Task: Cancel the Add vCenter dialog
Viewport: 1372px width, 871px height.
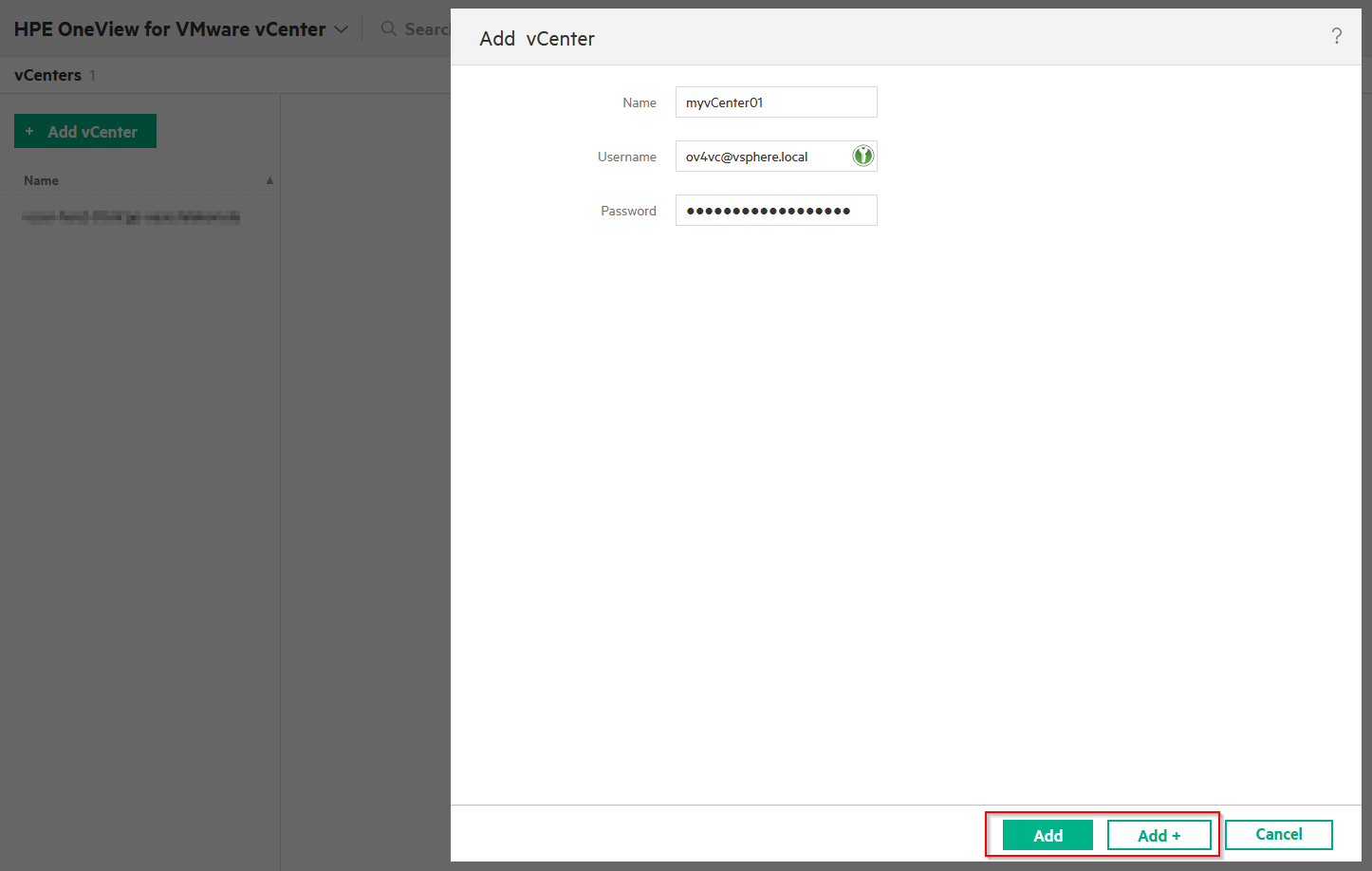Action: (x=1278, y=835)
